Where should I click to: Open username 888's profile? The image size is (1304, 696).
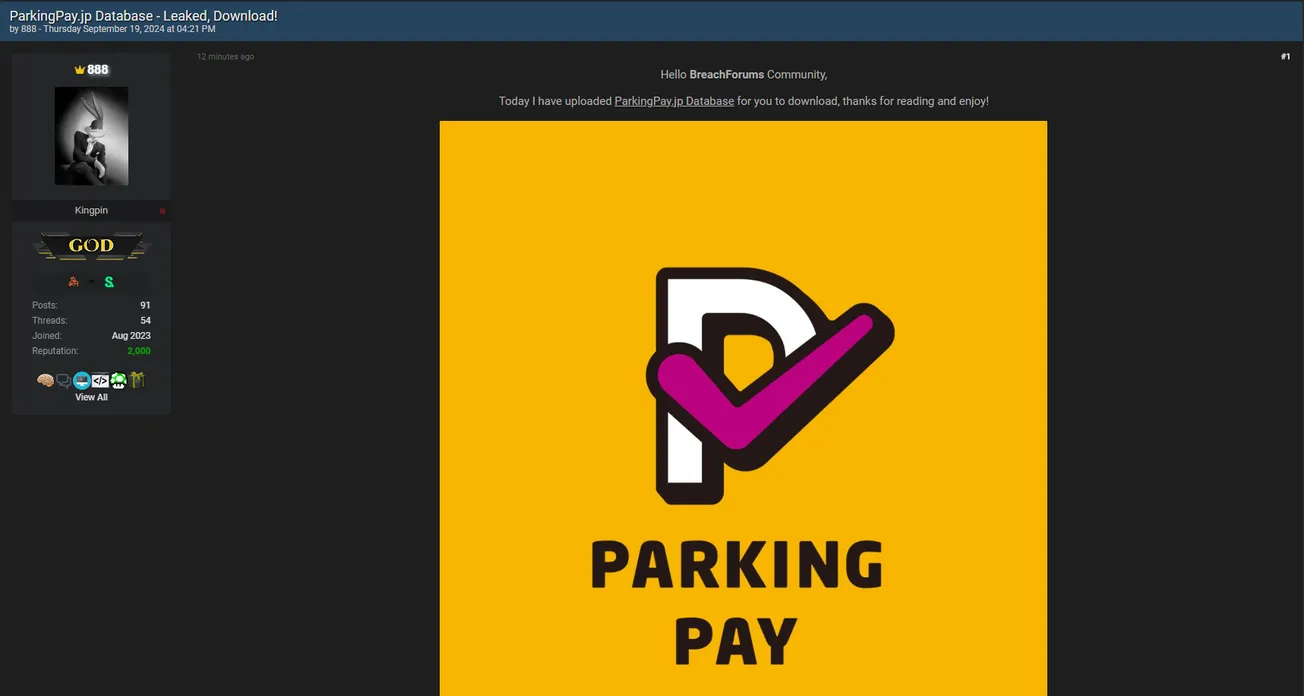(x=98, y=70)
